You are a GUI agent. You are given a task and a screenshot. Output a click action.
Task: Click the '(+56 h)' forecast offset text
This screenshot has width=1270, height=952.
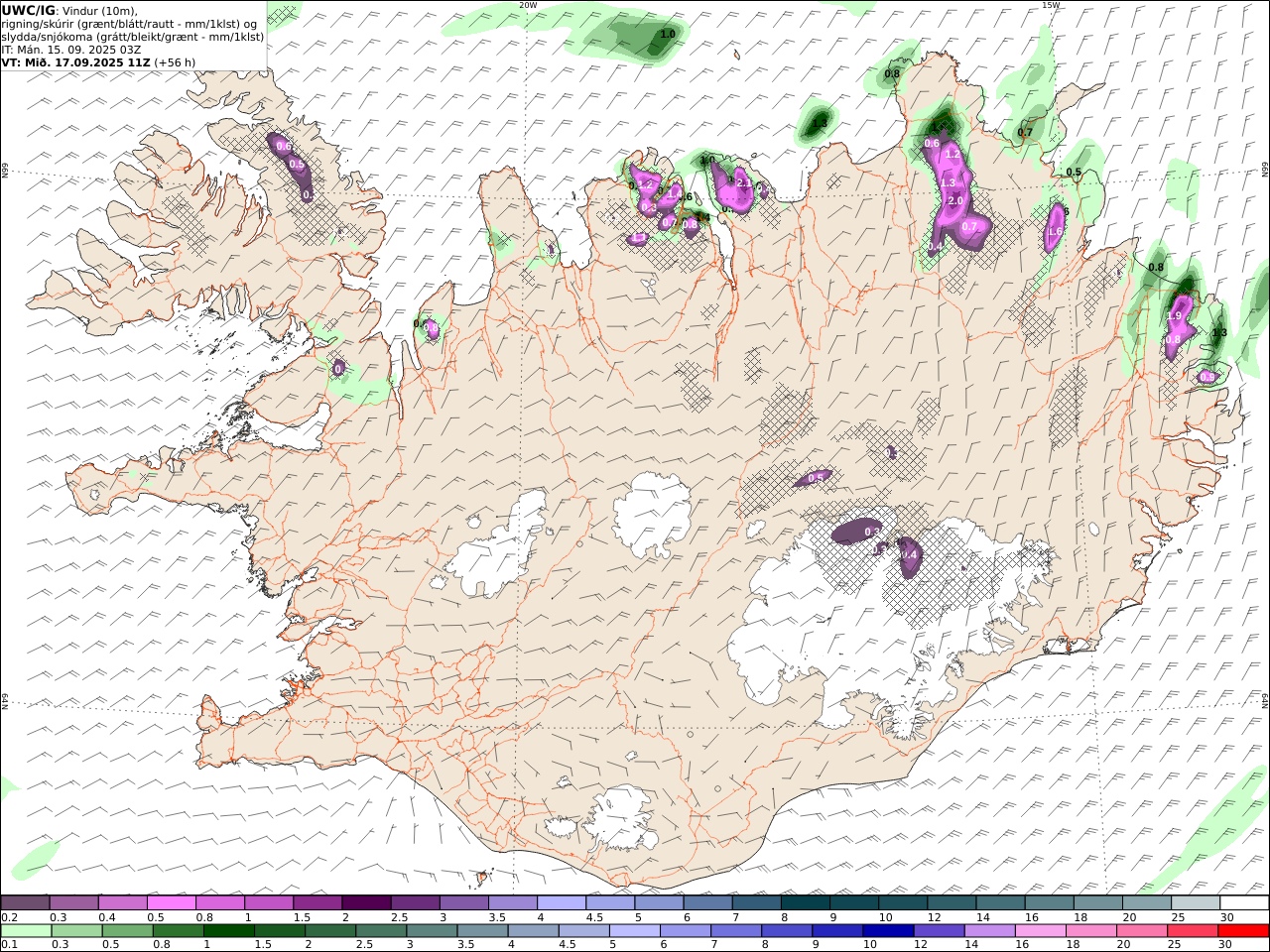coord(175,61)
